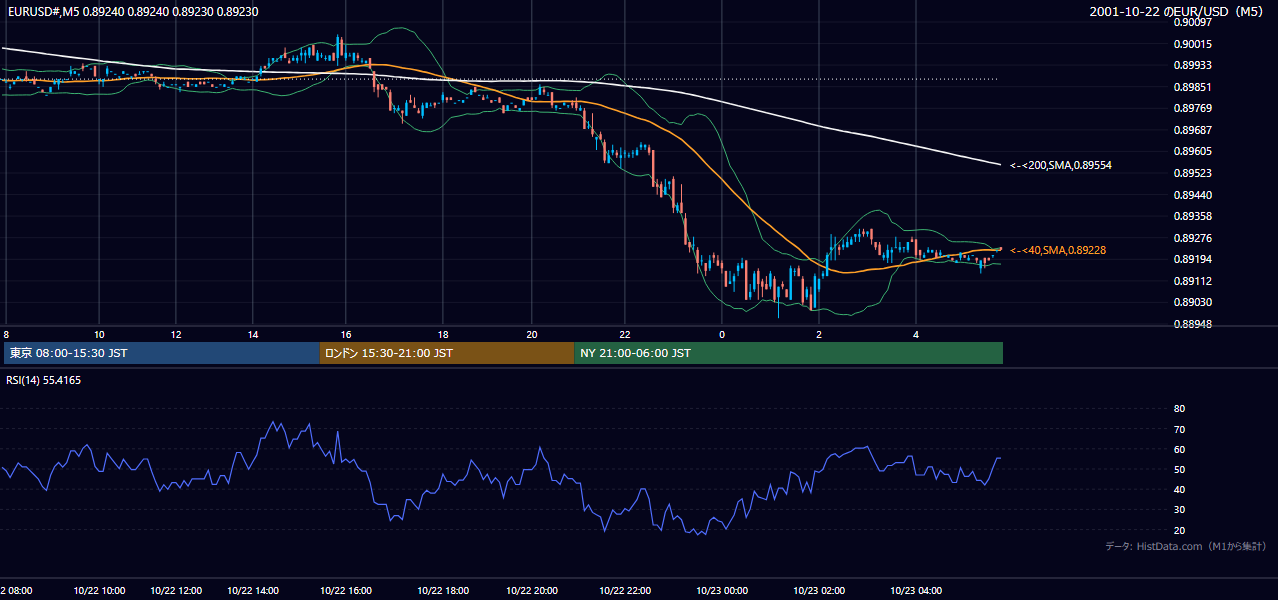Click the 10/22 22:00 timestamp at bottom

click(624, 591)
